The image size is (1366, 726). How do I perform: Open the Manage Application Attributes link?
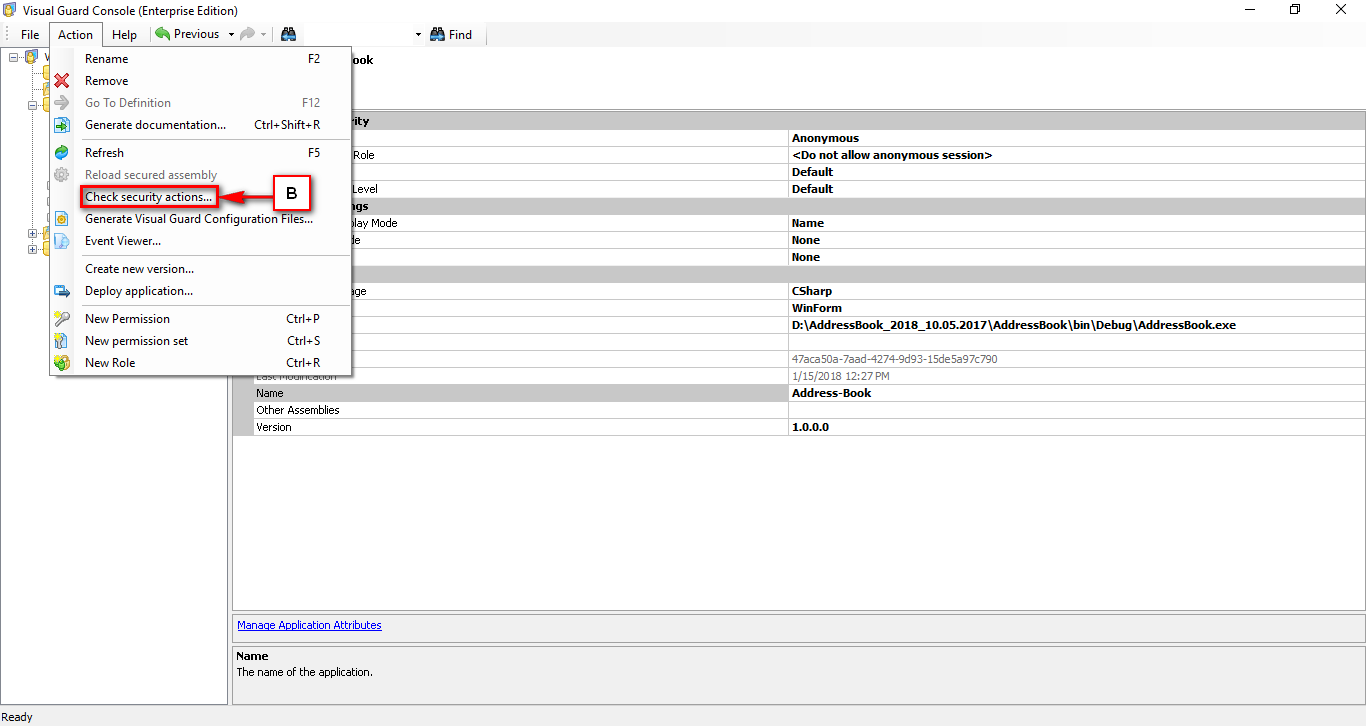click(x=309, y=625)
